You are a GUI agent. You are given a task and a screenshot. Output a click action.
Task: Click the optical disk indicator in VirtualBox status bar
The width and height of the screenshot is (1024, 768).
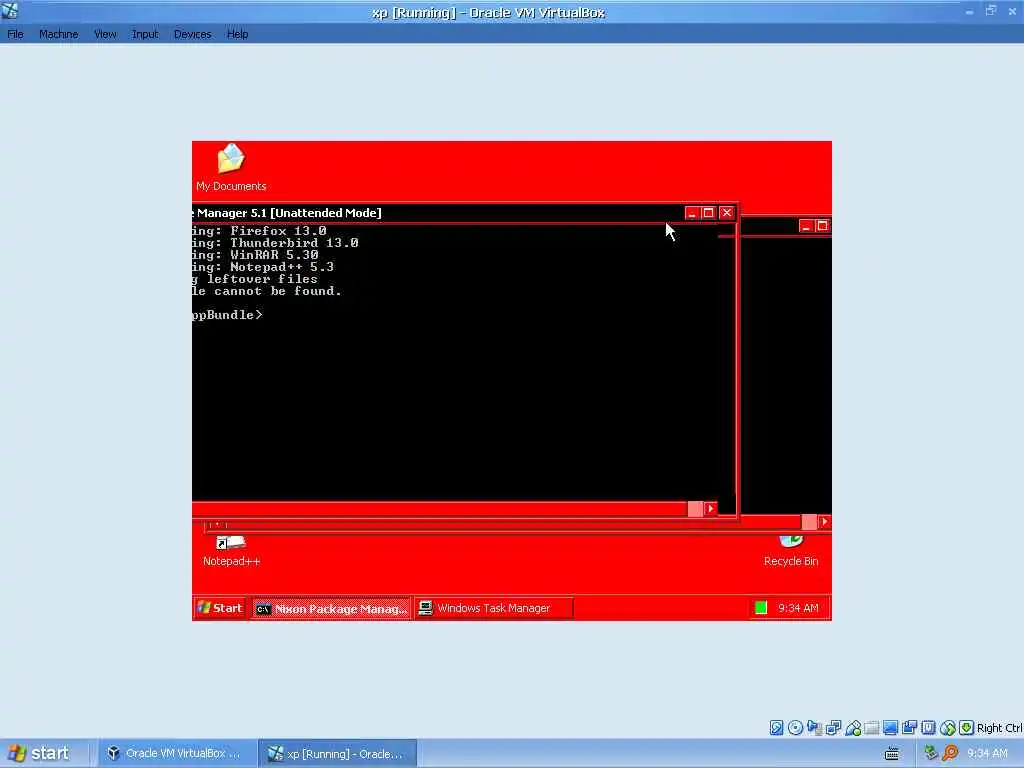point(795,728)
